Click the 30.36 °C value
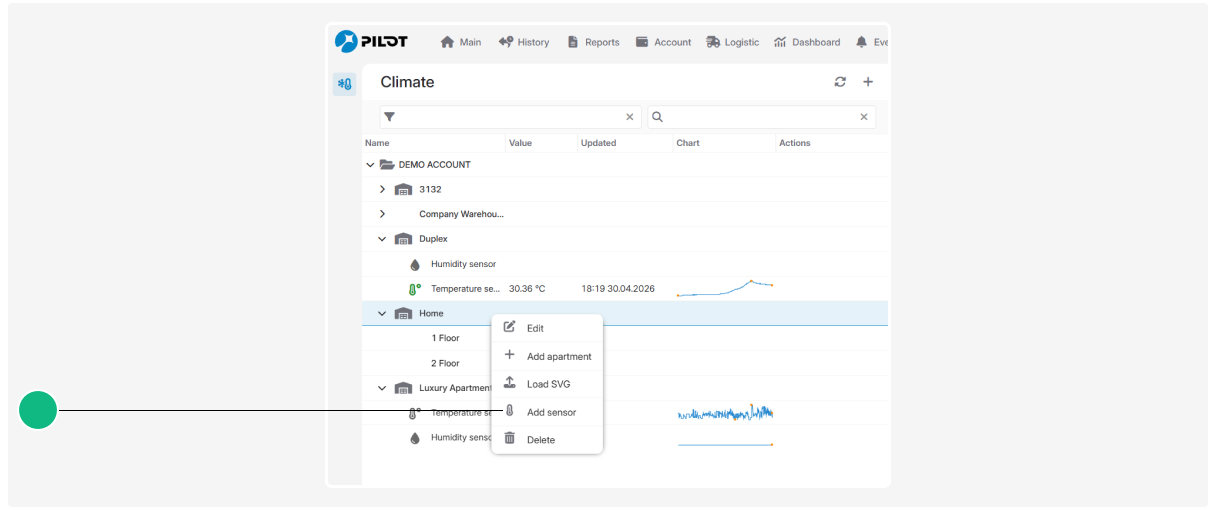1211x510 pixels. (x=527, y=289)
